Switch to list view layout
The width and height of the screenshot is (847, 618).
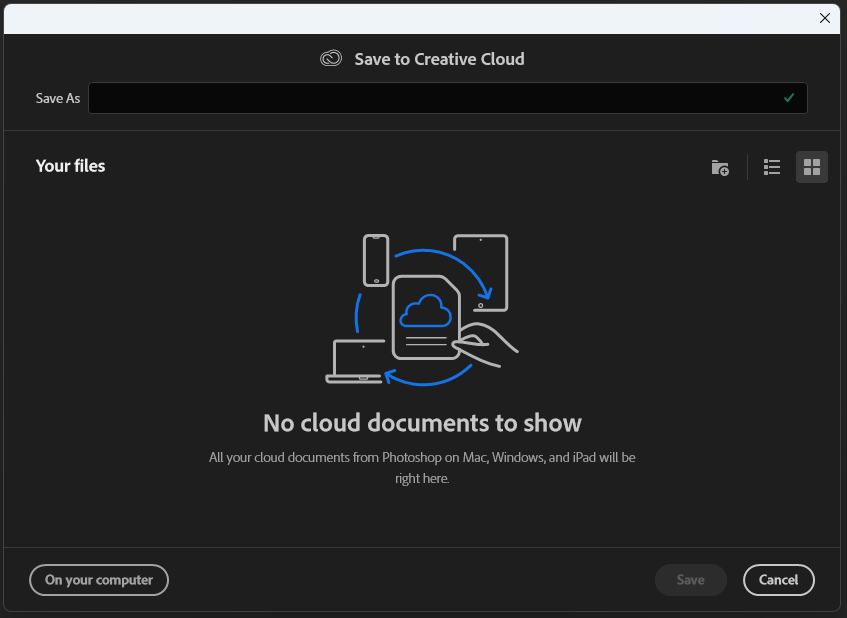pyautogui.click(x=771, y=167)
